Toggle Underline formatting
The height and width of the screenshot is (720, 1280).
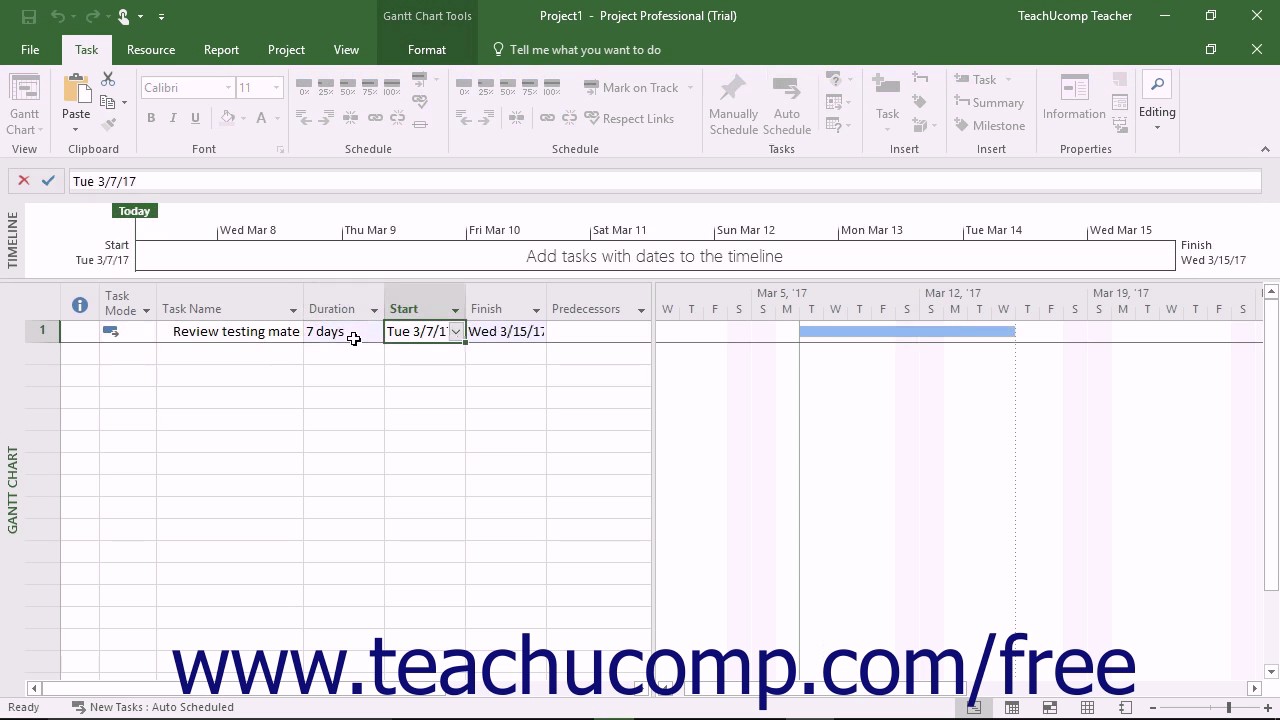click(x=195, y=118)
